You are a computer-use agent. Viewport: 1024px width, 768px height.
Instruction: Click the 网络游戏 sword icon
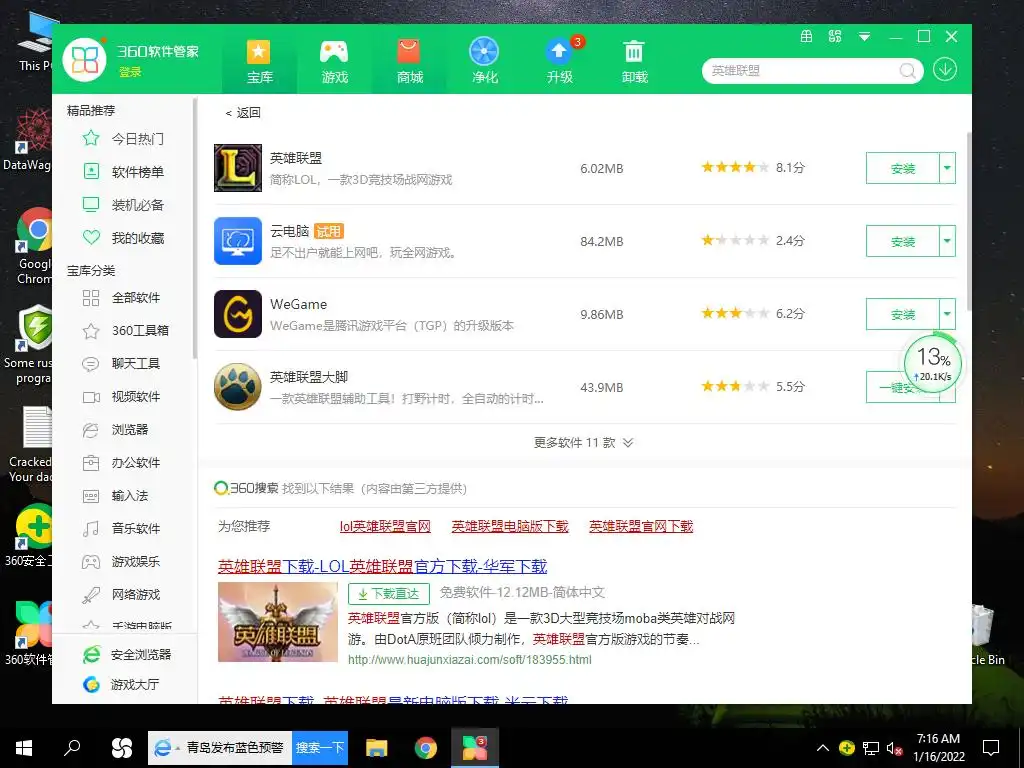click(x=91, y=595)
